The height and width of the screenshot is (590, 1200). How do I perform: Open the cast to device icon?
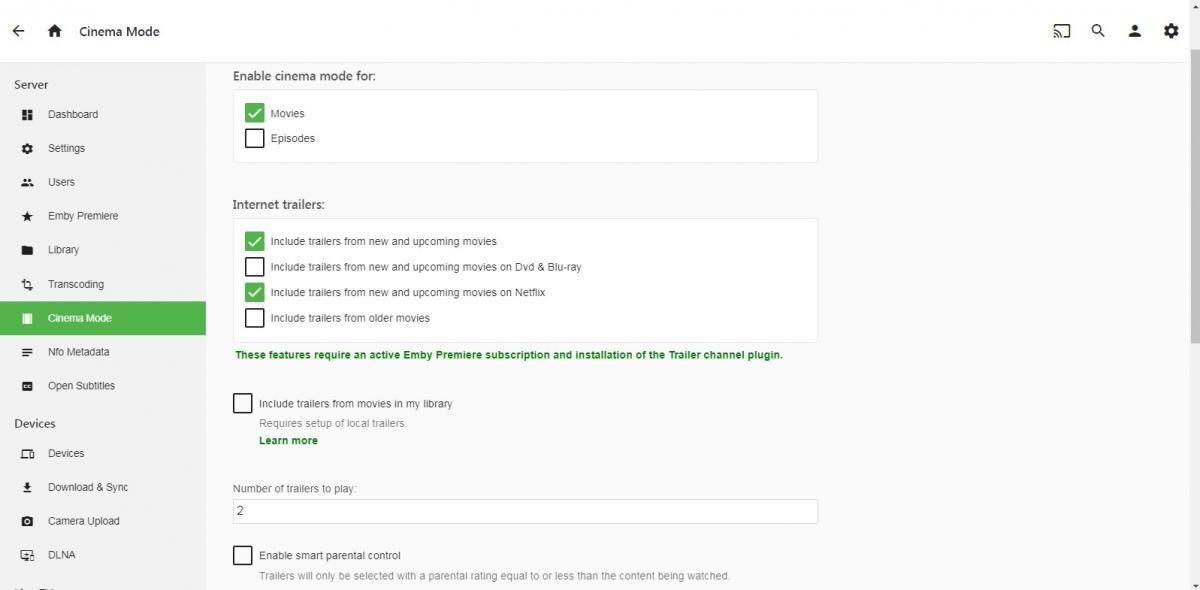coord(1061,31)
